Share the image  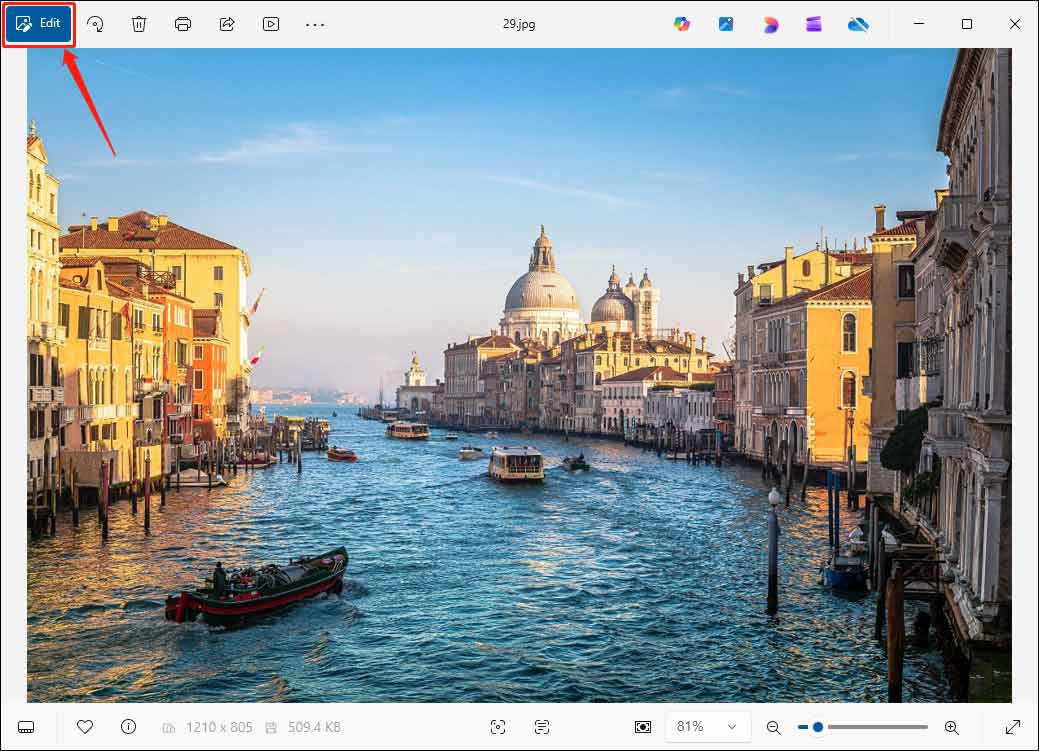tap(227, 23)
